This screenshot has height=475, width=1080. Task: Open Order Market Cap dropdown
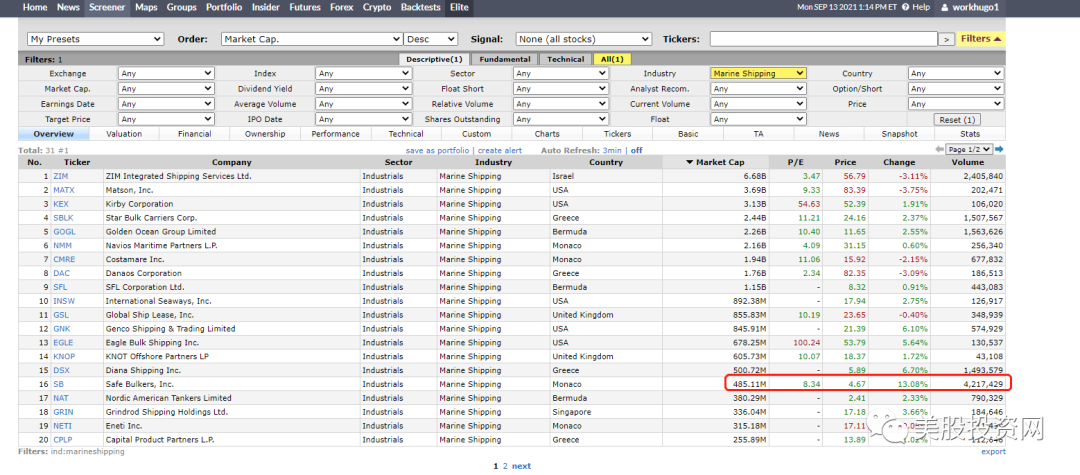(311, 40)
